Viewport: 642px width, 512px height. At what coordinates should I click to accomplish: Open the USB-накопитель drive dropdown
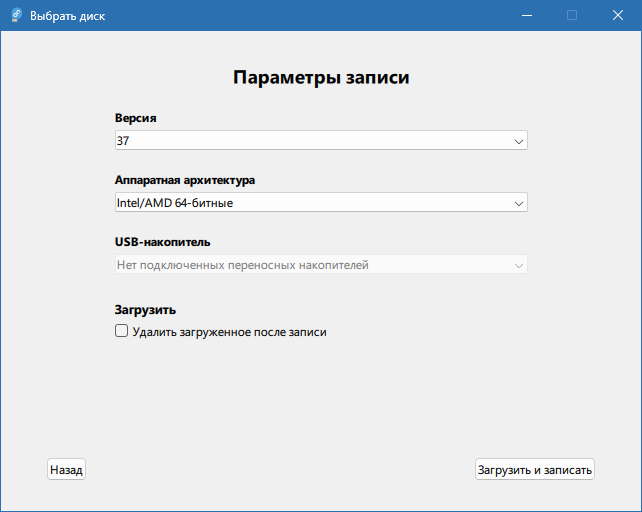pyautogui.click(x=321, y=265)
